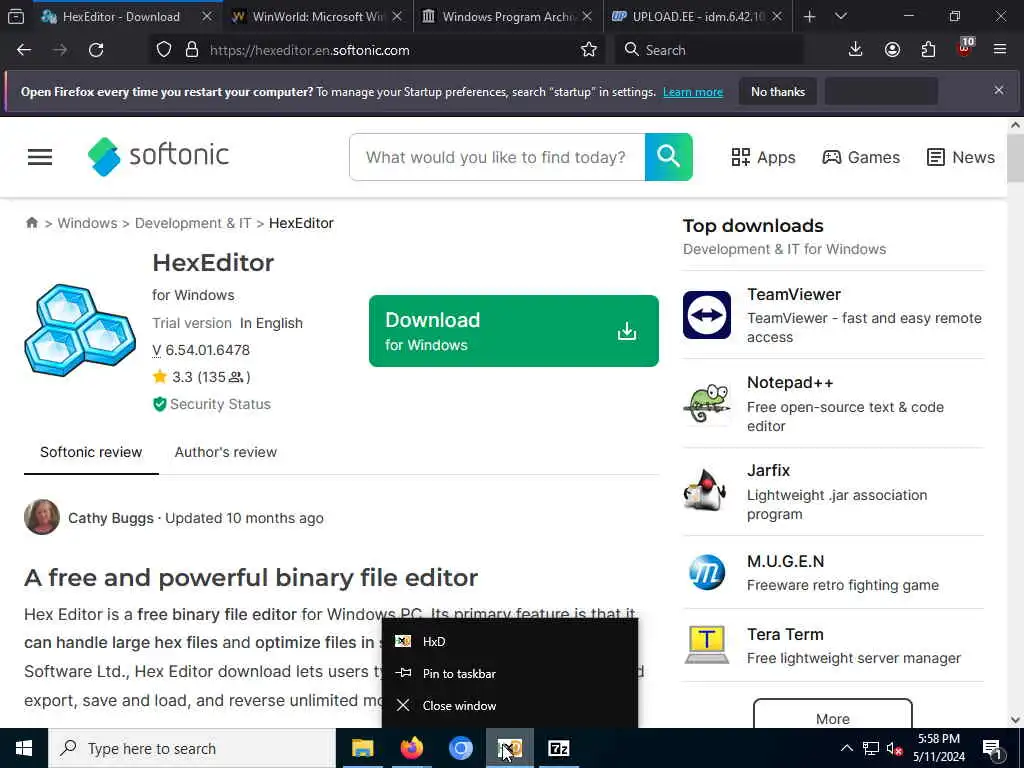The width and height of the screenshot is (1024, 768).
Task: Click the Windows breadcrumb link
Action: [x=87, y=223]
